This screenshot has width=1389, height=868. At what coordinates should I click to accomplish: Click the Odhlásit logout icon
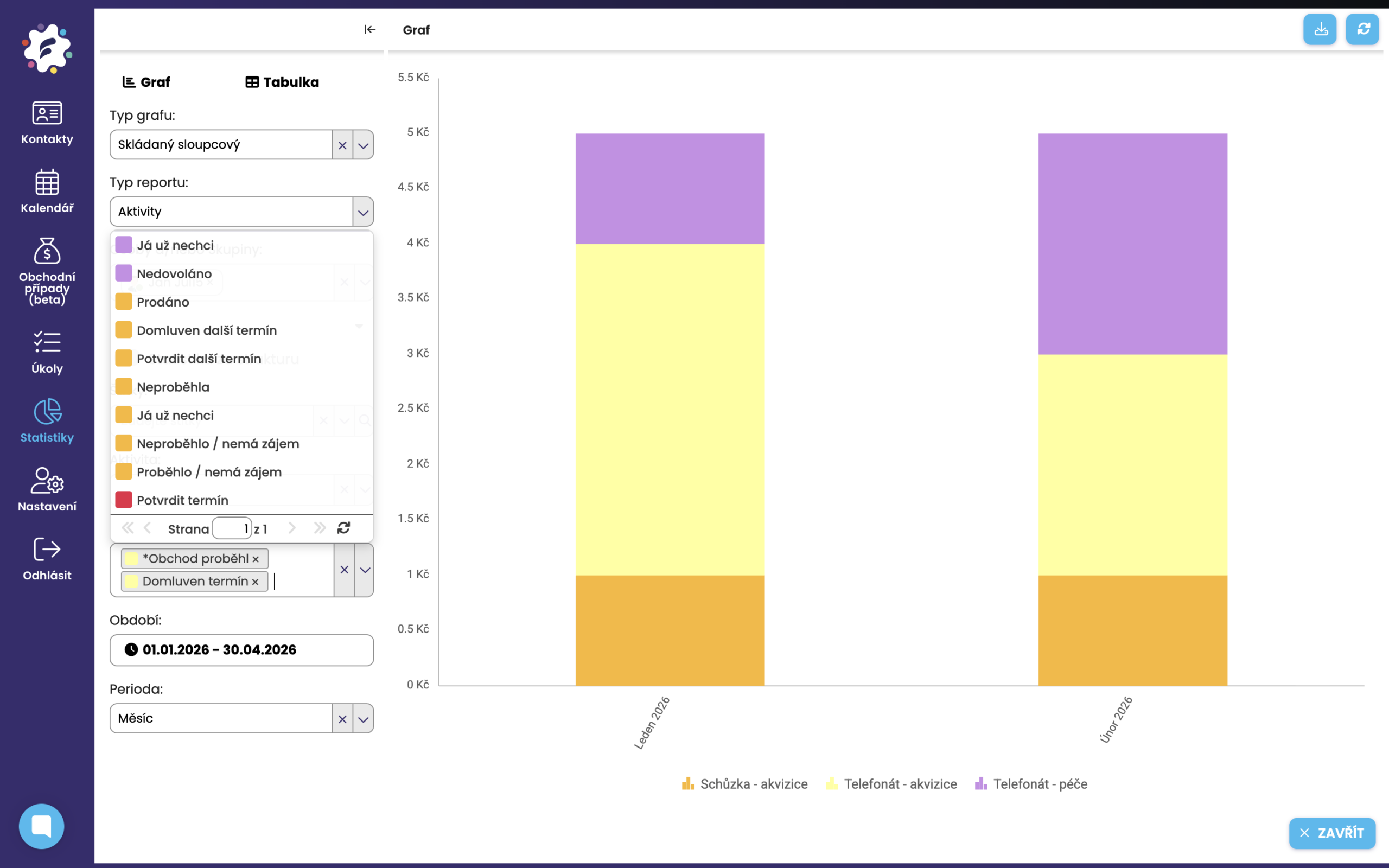click(47, 550)
